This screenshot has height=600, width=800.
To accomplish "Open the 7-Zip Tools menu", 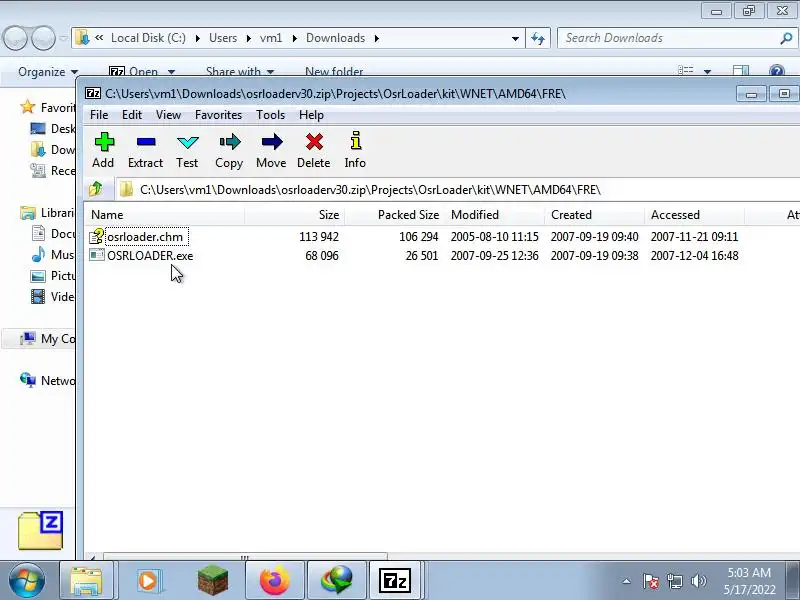I will click(x=270, y=115).
